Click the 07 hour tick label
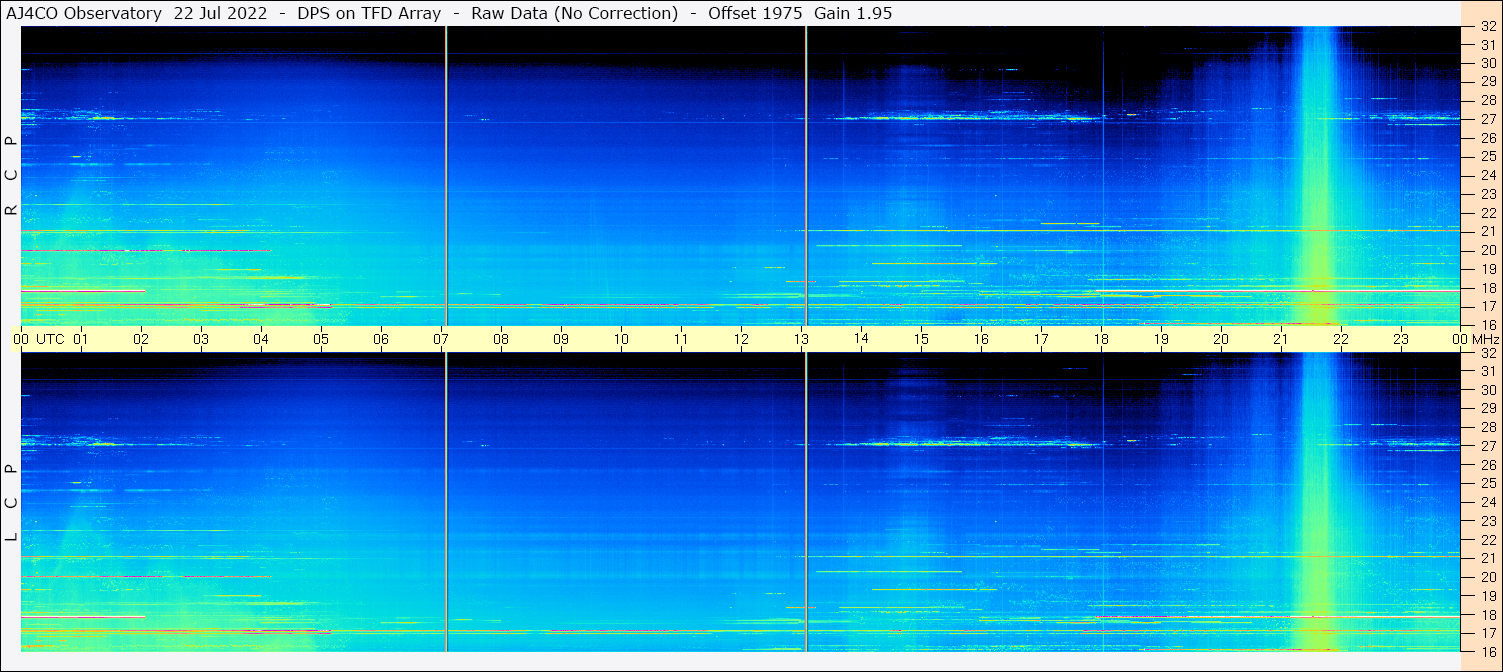 [441, 339]
